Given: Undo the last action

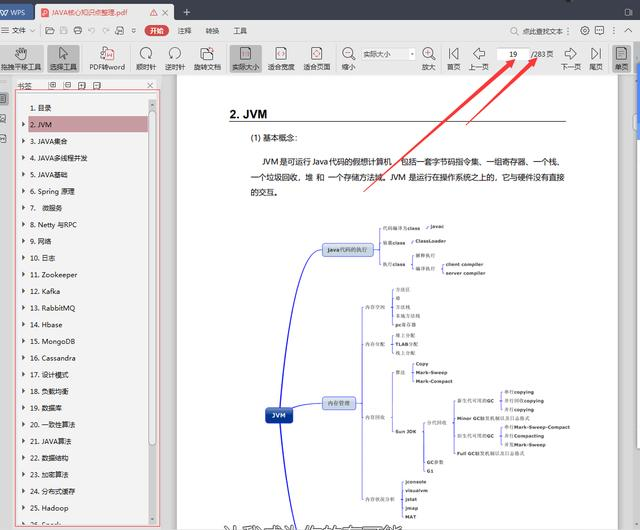Looking at the screenshot, I should (x=91, y=31).
